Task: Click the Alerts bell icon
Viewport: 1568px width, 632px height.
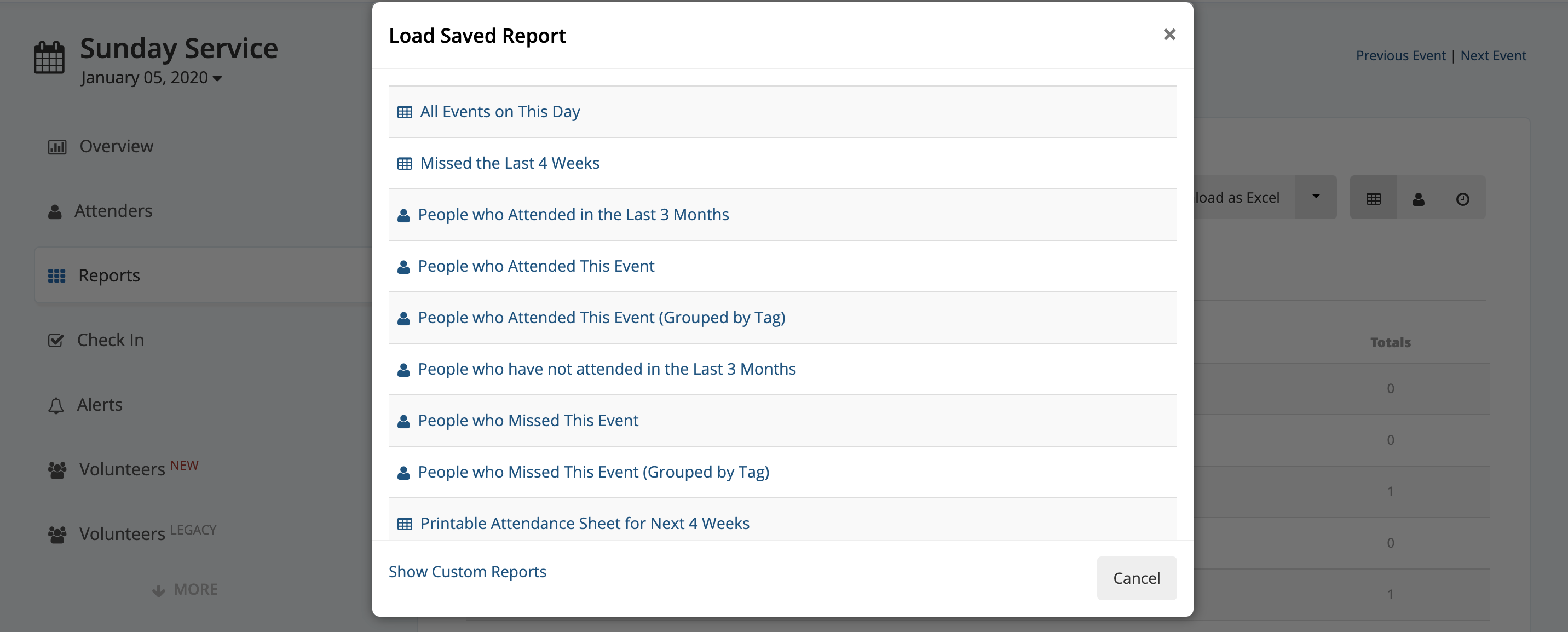Action: tap(56, 405)
